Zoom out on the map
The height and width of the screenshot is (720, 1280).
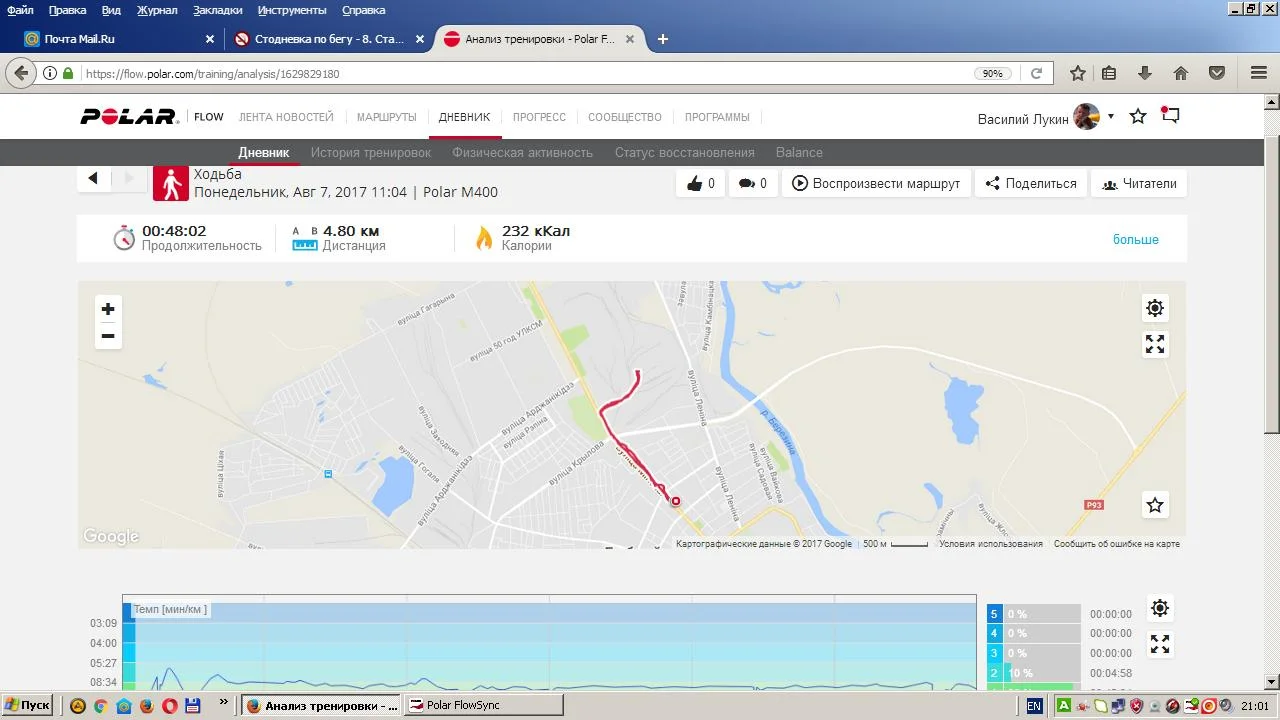[108, 336]
